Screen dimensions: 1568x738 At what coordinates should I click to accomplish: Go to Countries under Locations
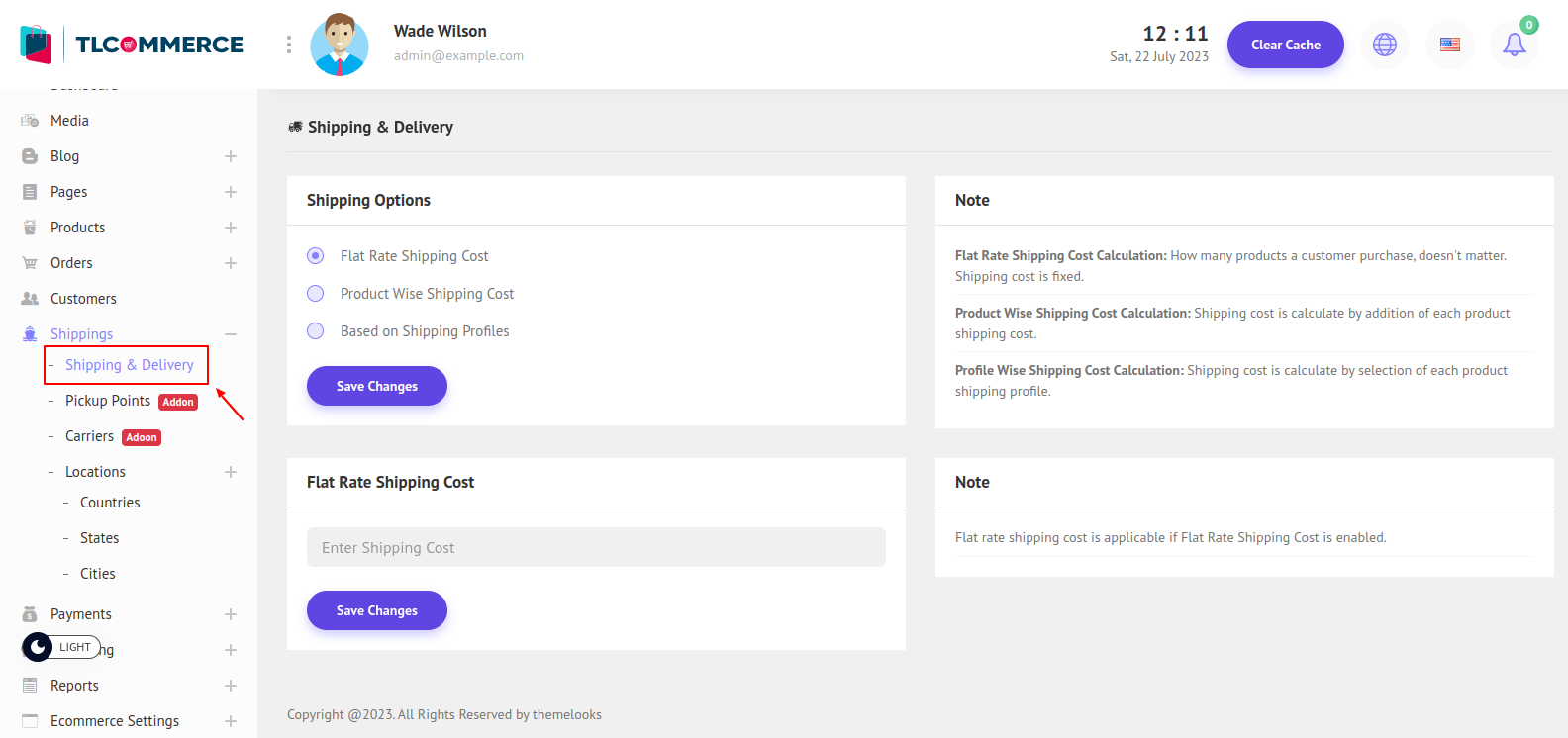click(110, 503)
